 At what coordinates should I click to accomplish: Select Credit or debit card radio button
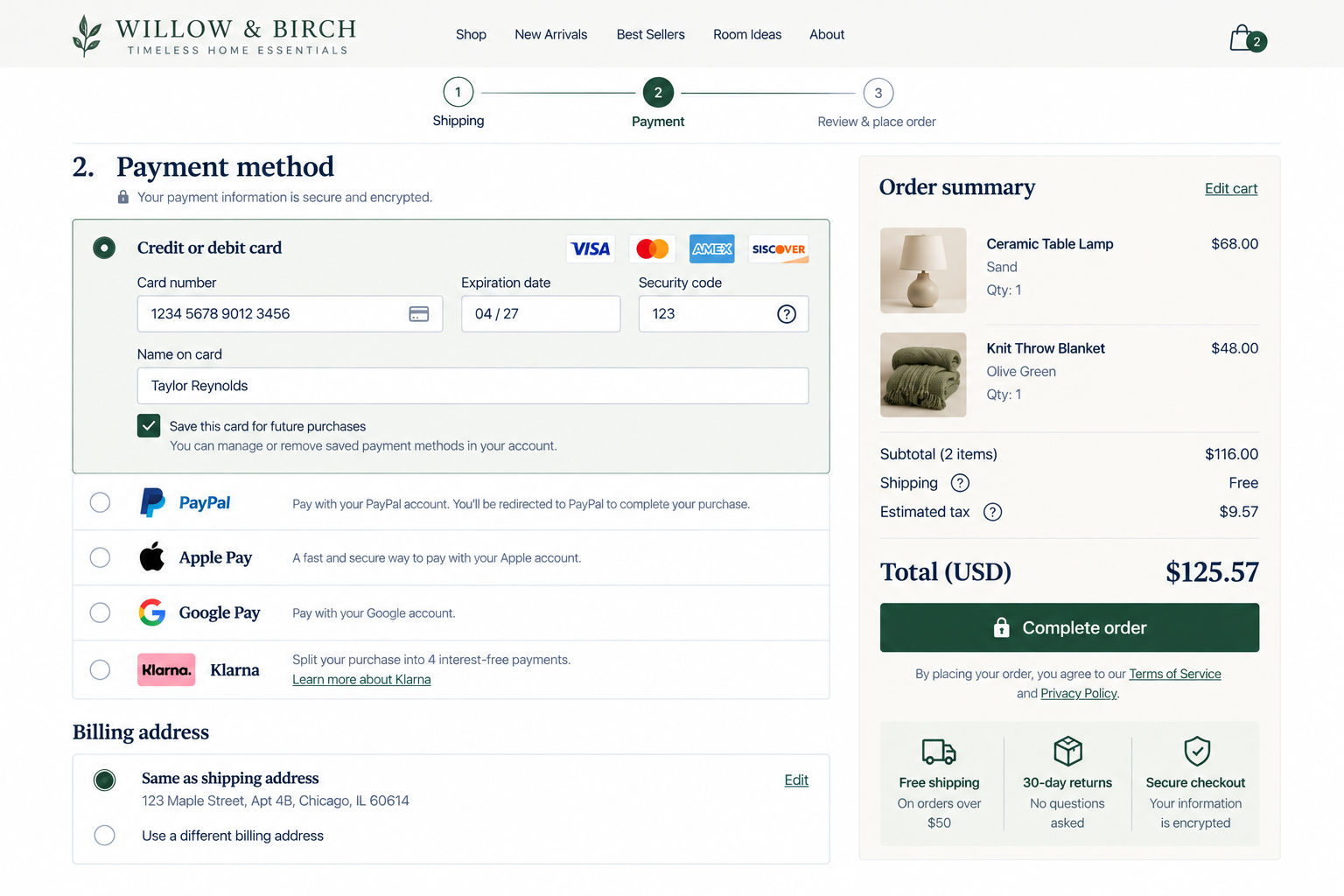point(104,248)
